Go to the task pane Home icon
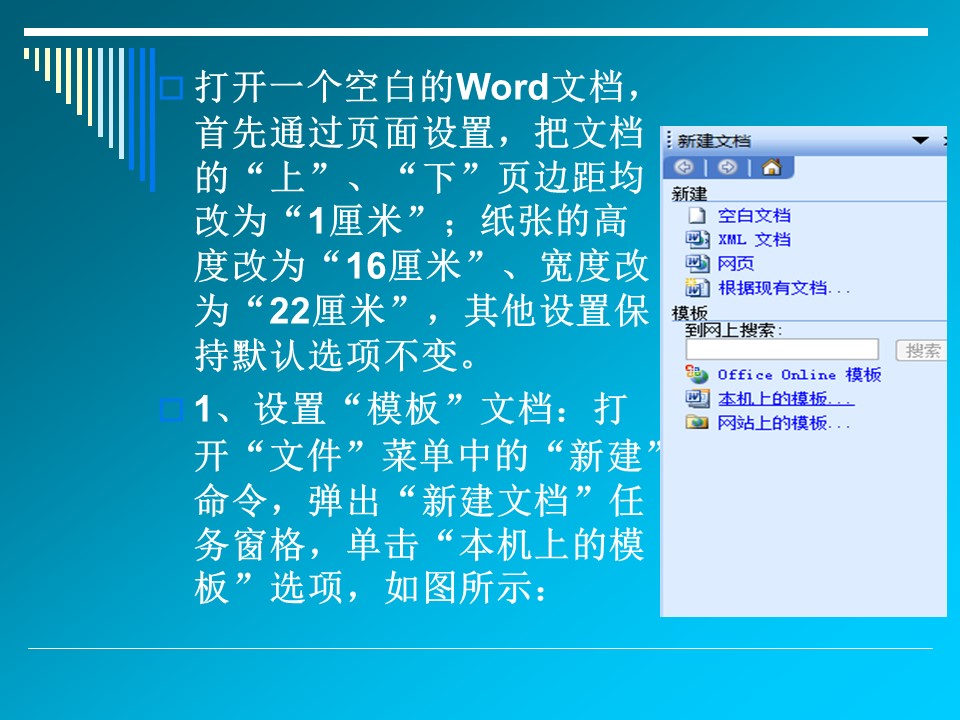Image resolution: width=960 pixels, height=720 pixels. (x=771, y=167)
